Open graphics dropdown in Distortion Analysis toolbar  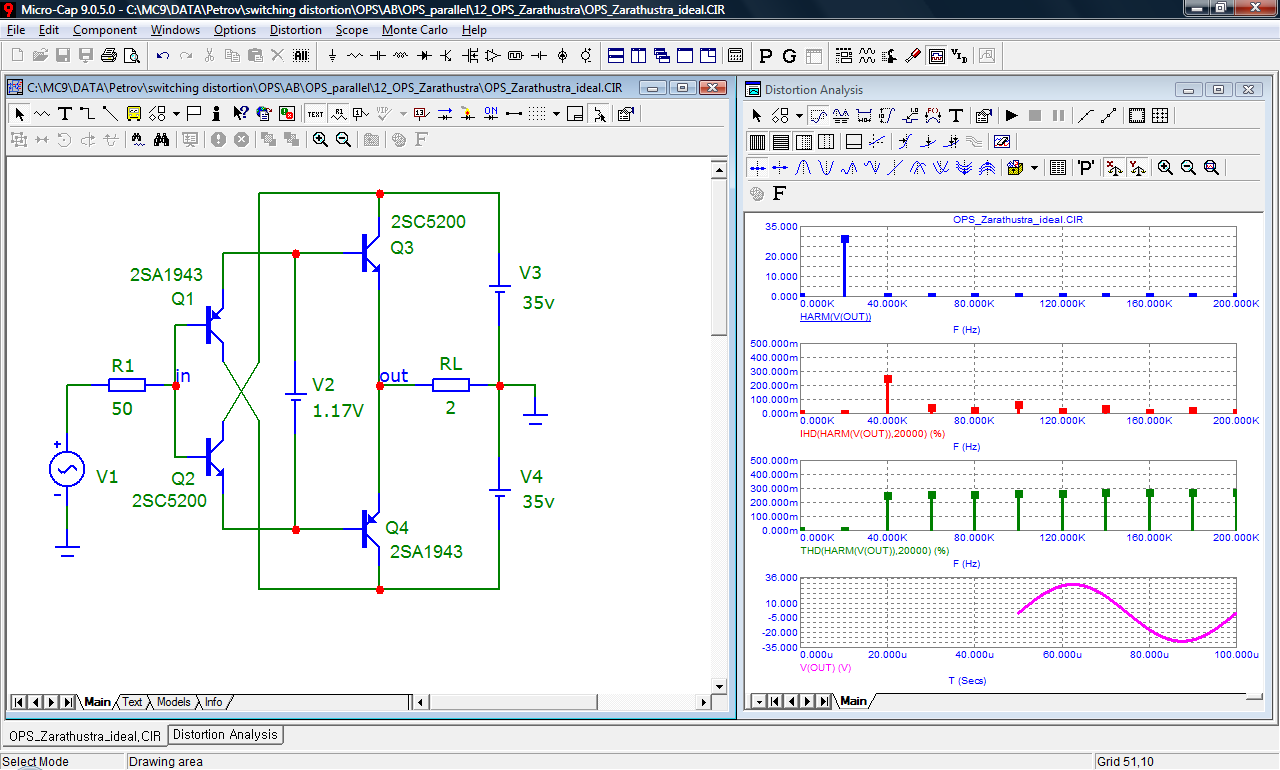click(799, 116)
